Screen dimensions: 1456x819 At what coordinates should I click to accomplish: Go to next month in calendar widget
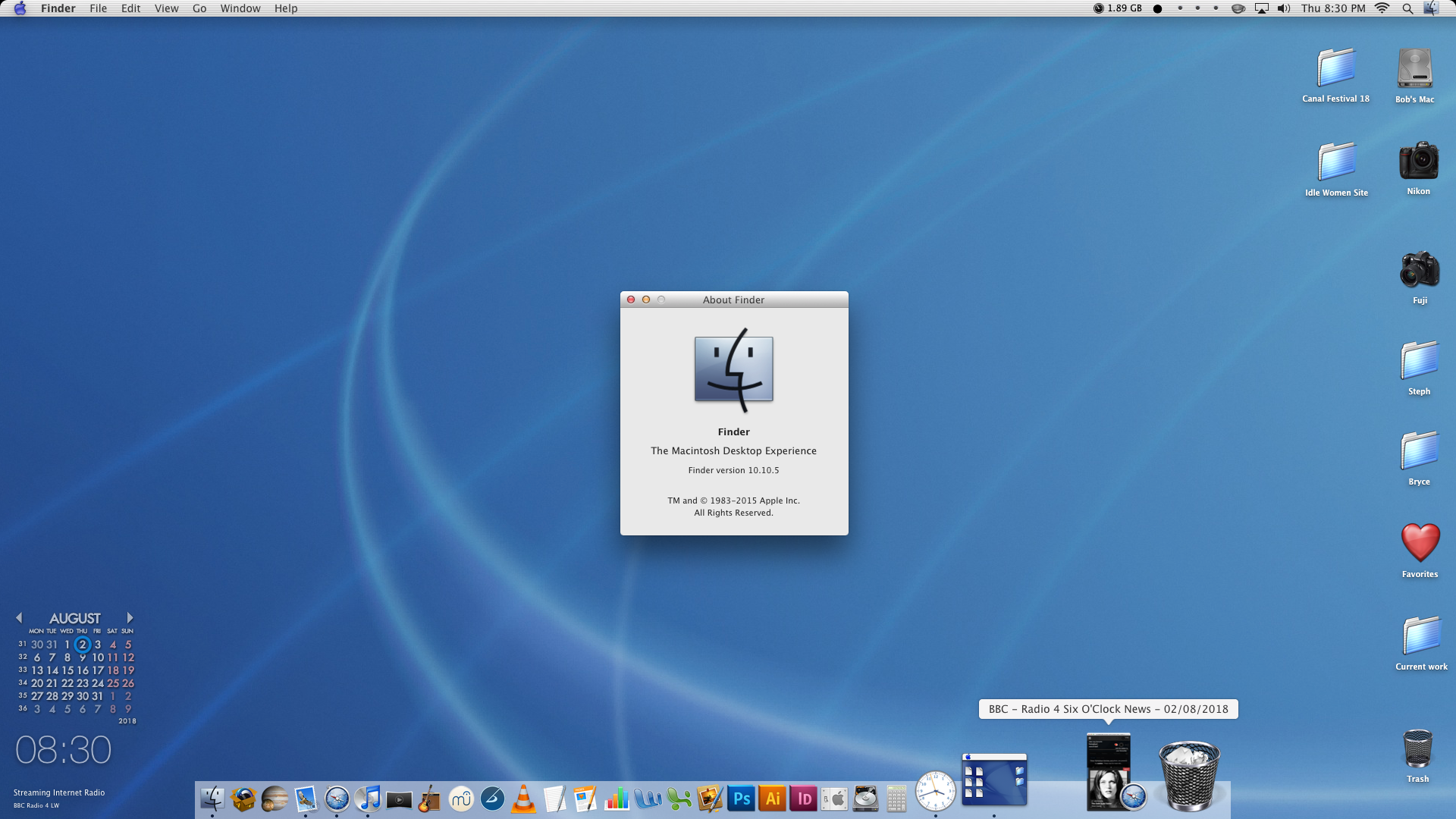pyautogui.click(x=130, y=618)
